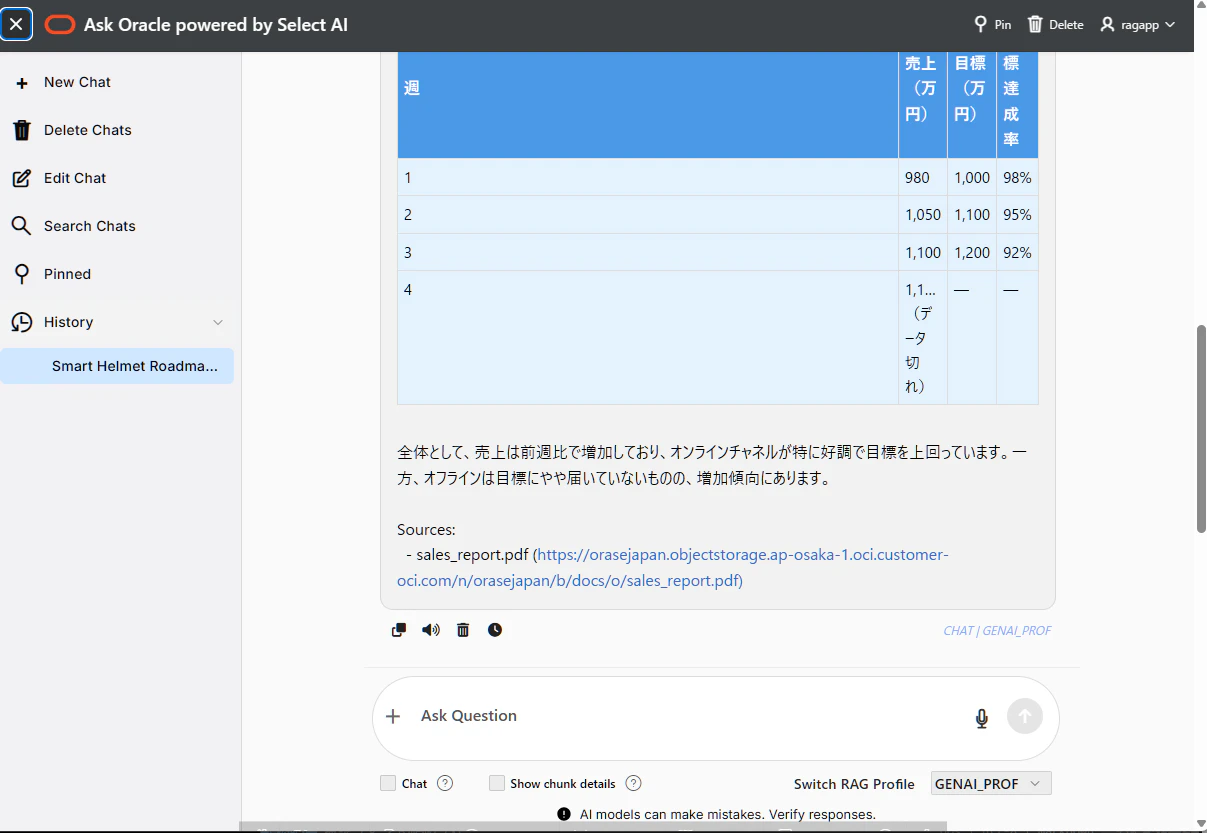The height and width of the screenshot is (833, 1207).
Task: Play response audio with the speaker icon
Action: 431,630
